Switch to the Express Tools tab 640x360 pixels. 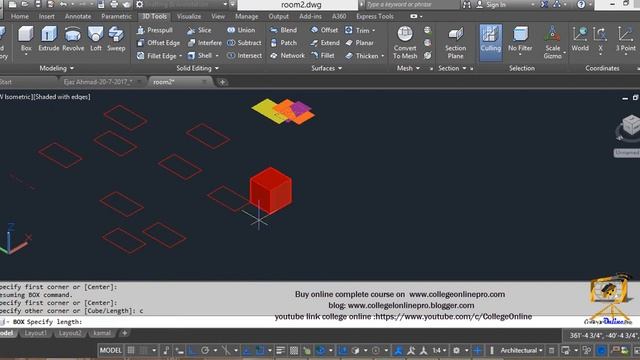coord(375,16)
